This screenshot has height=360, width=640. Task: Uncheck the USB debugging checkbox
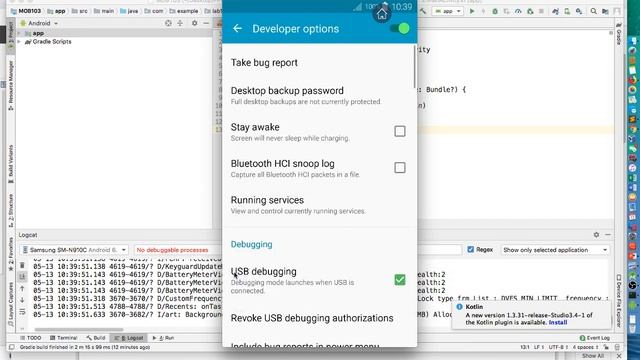coord(400,280)
